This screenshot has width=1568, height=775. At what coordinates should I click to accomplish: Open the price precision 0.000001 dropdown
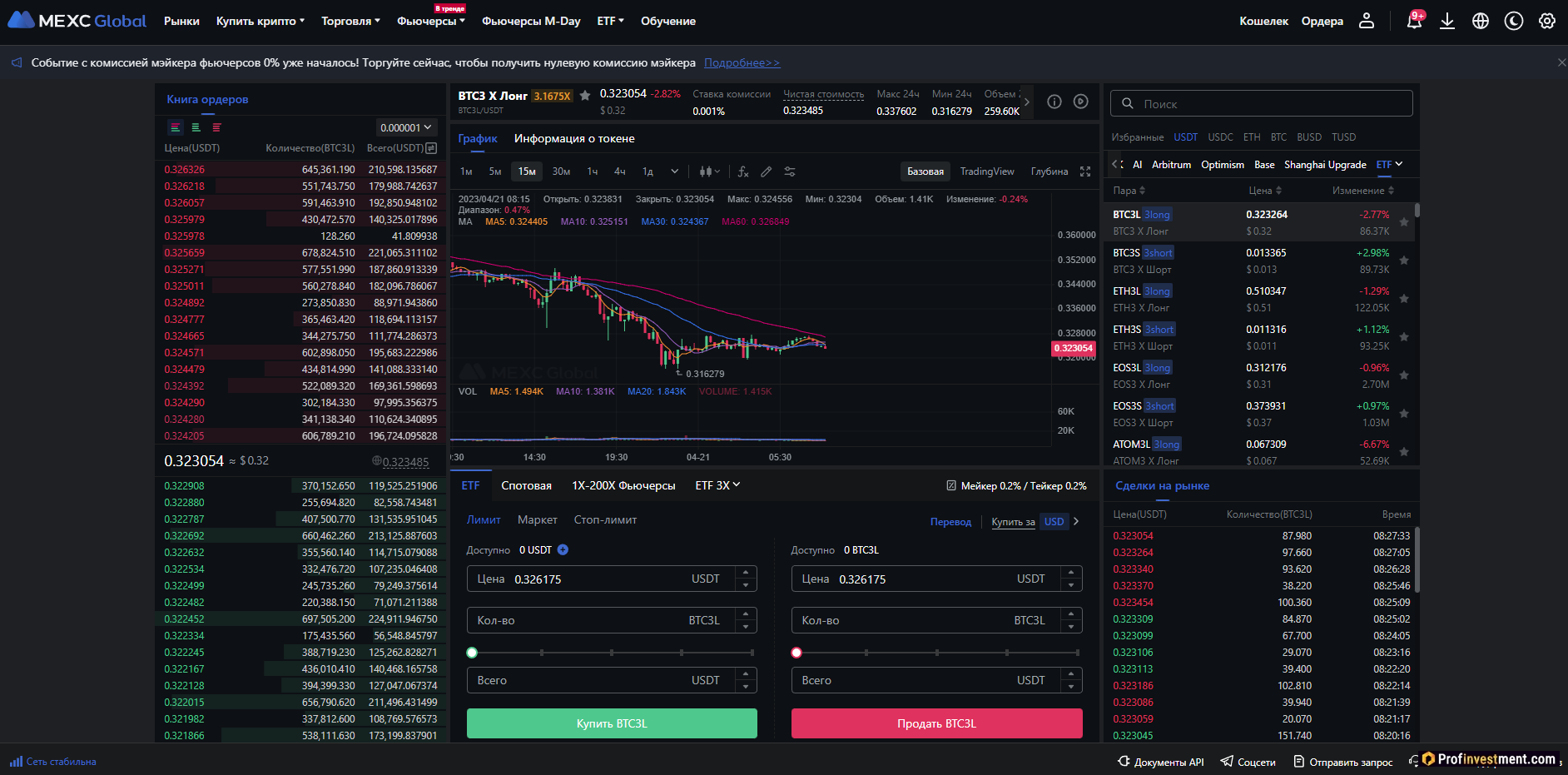point(405,127)
